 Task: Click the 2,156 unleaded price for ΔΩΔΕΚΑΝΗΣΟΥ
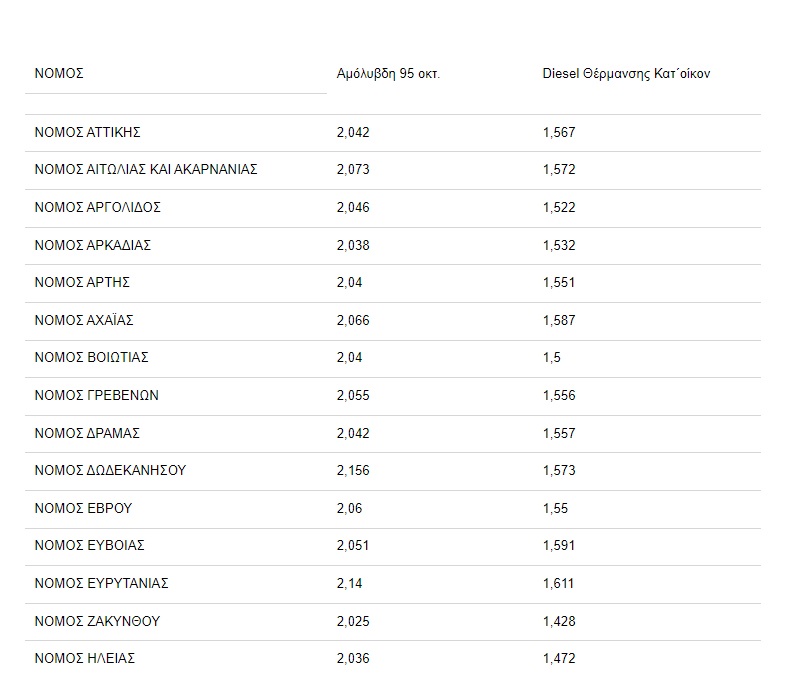(x=353, y=471)
